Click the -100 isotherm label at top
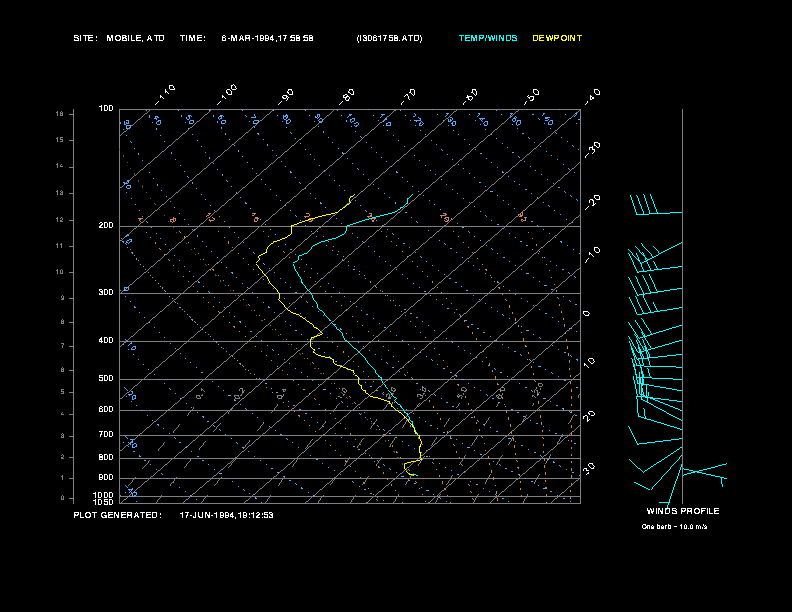The height and width of the screenshot is (612, 792). 227,95
